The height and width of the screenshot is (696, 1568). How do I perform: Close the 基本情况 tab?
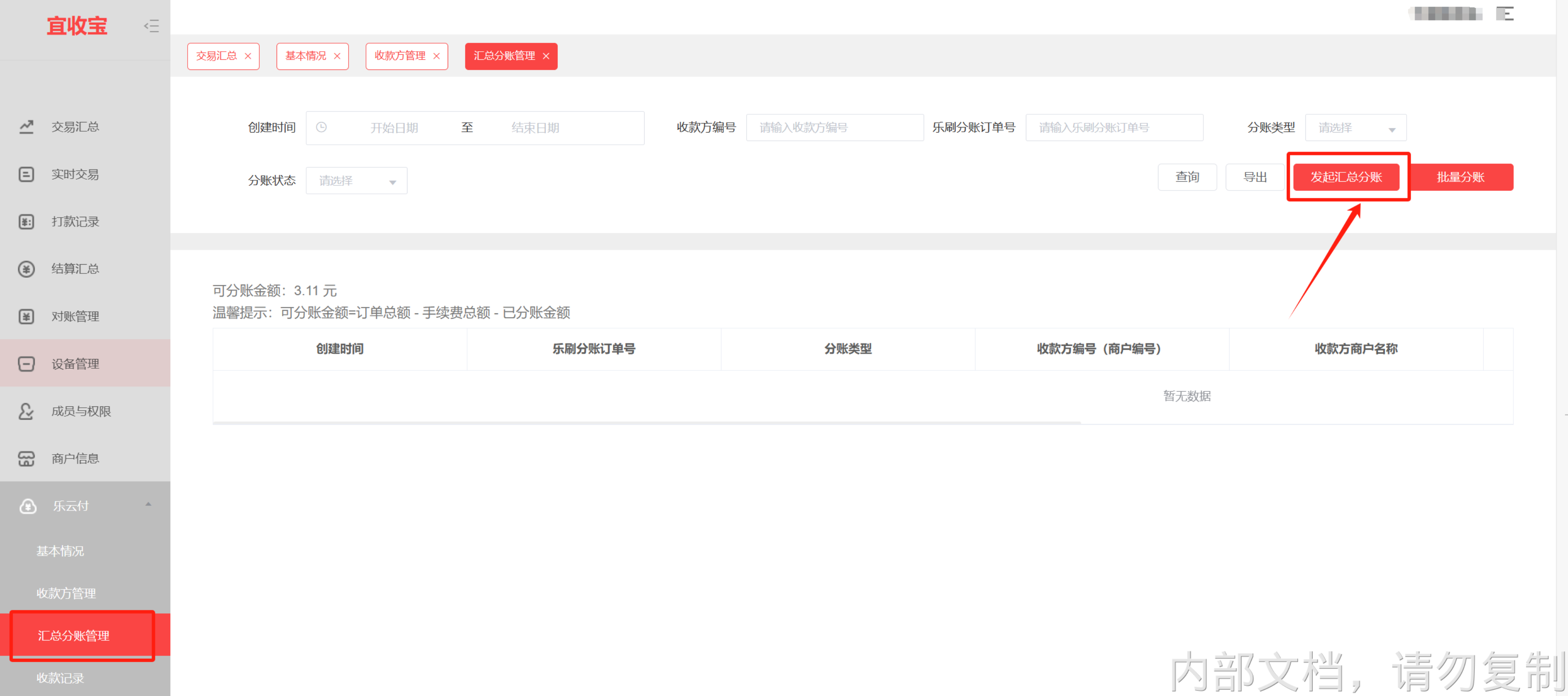[x=337, y=56]
